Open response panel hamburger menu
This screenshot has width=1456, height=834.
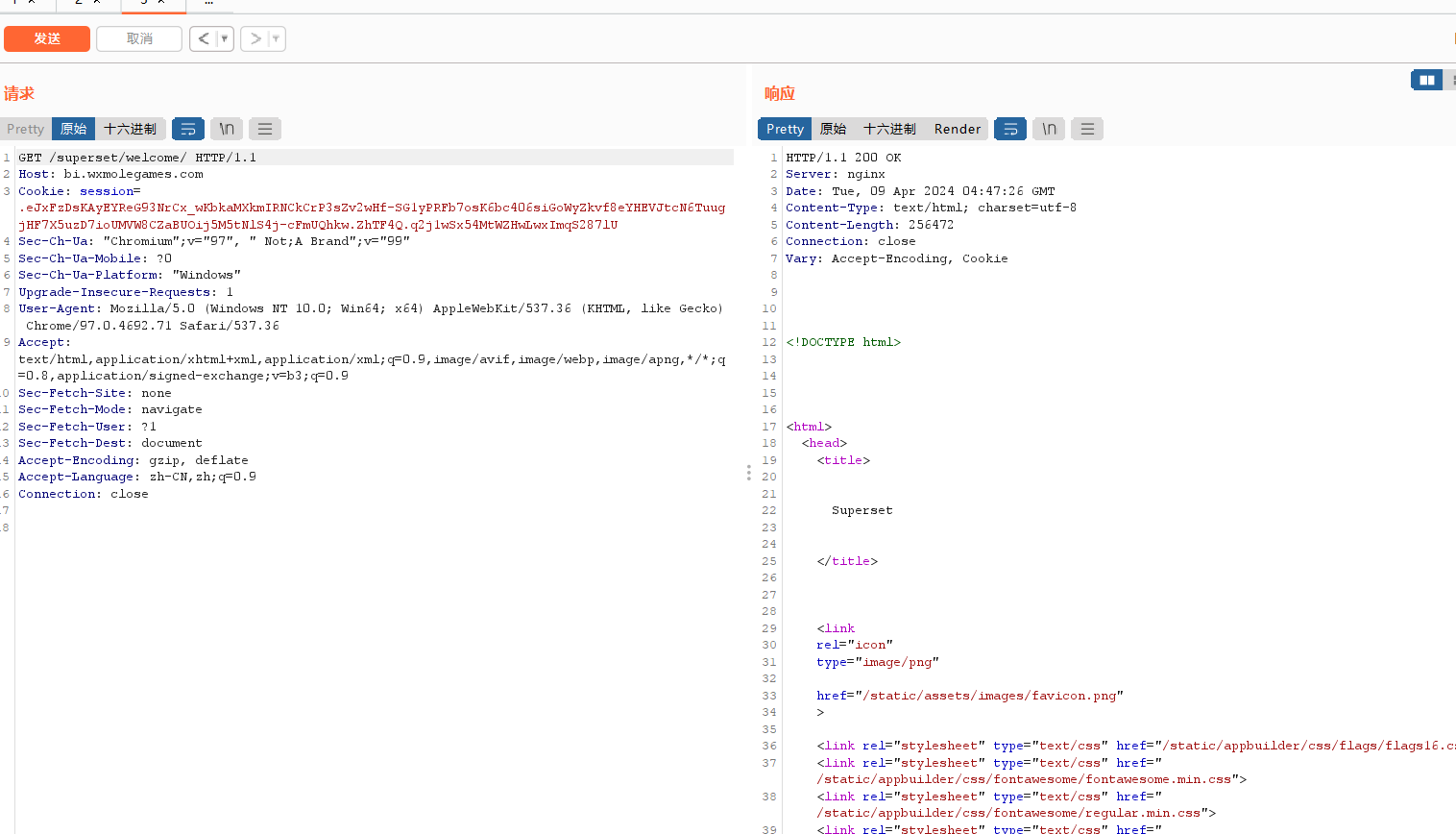(1087, 129)
